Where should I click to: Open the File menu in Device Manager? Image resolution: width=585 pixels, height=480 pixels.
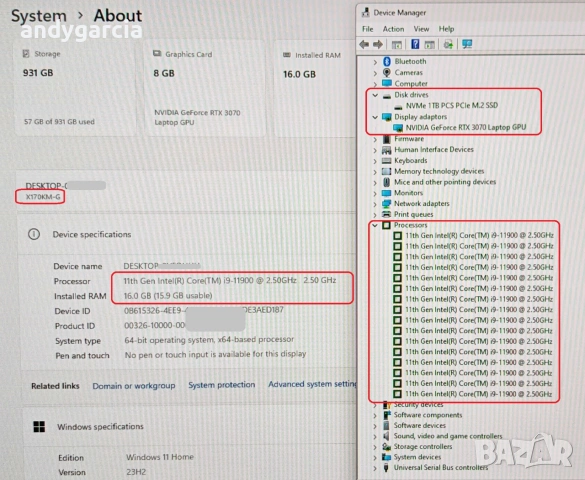coord(367,29)
